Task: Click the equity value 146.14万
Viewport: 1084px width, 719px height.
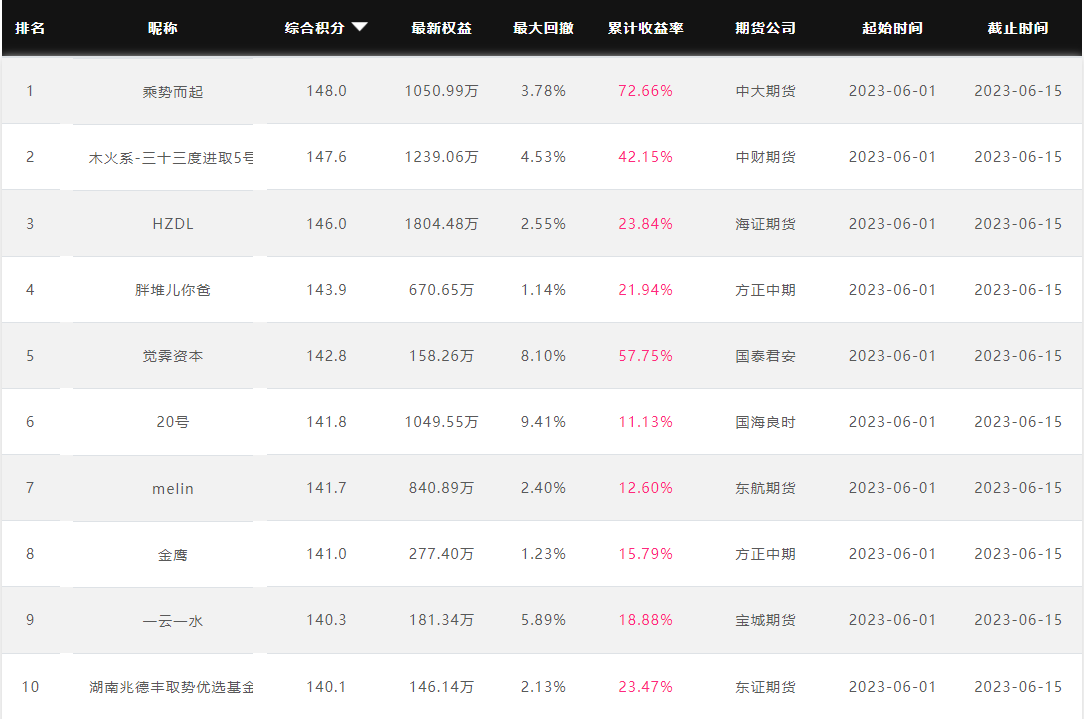Action: pyautogui.click(x=442, y=687)
